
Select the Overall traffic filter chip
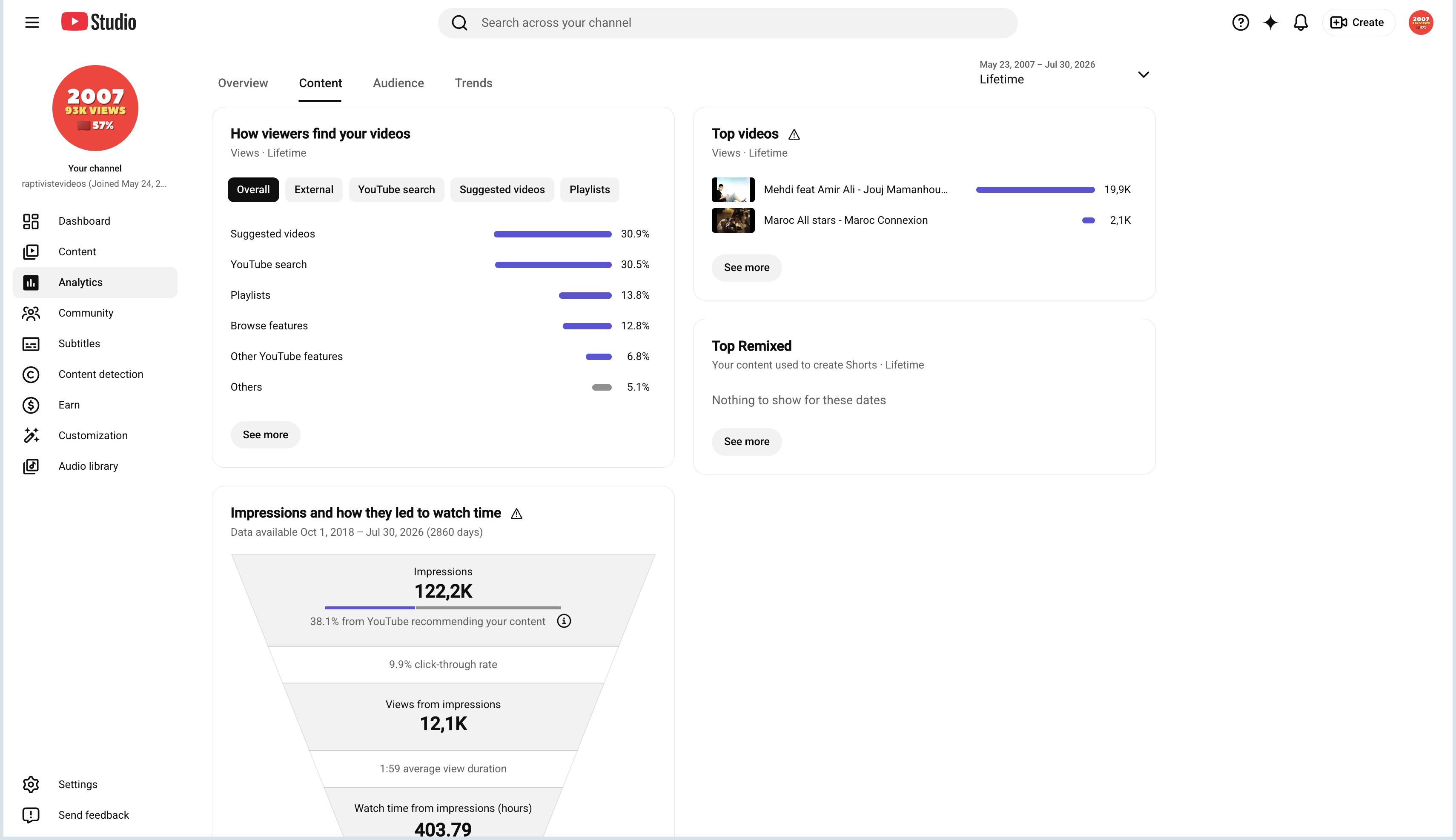pos(253,190)
